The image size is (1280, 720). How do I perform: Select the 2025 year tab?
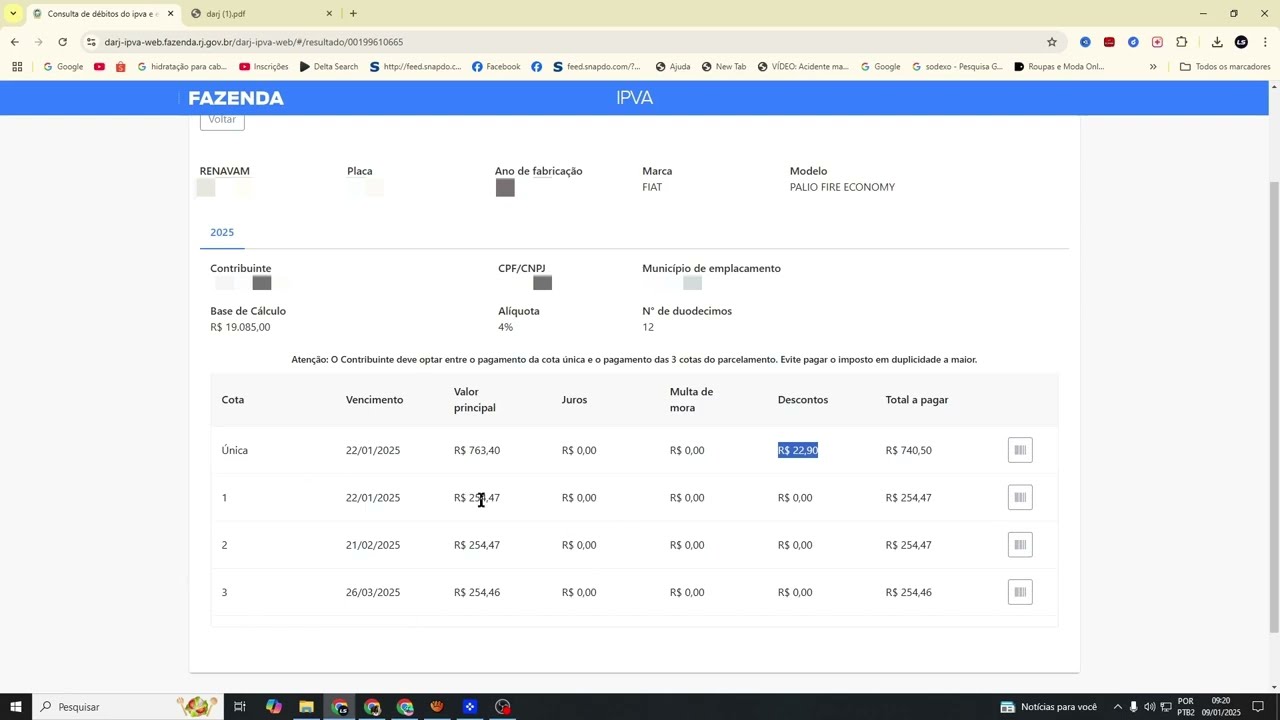coord(222,232)
